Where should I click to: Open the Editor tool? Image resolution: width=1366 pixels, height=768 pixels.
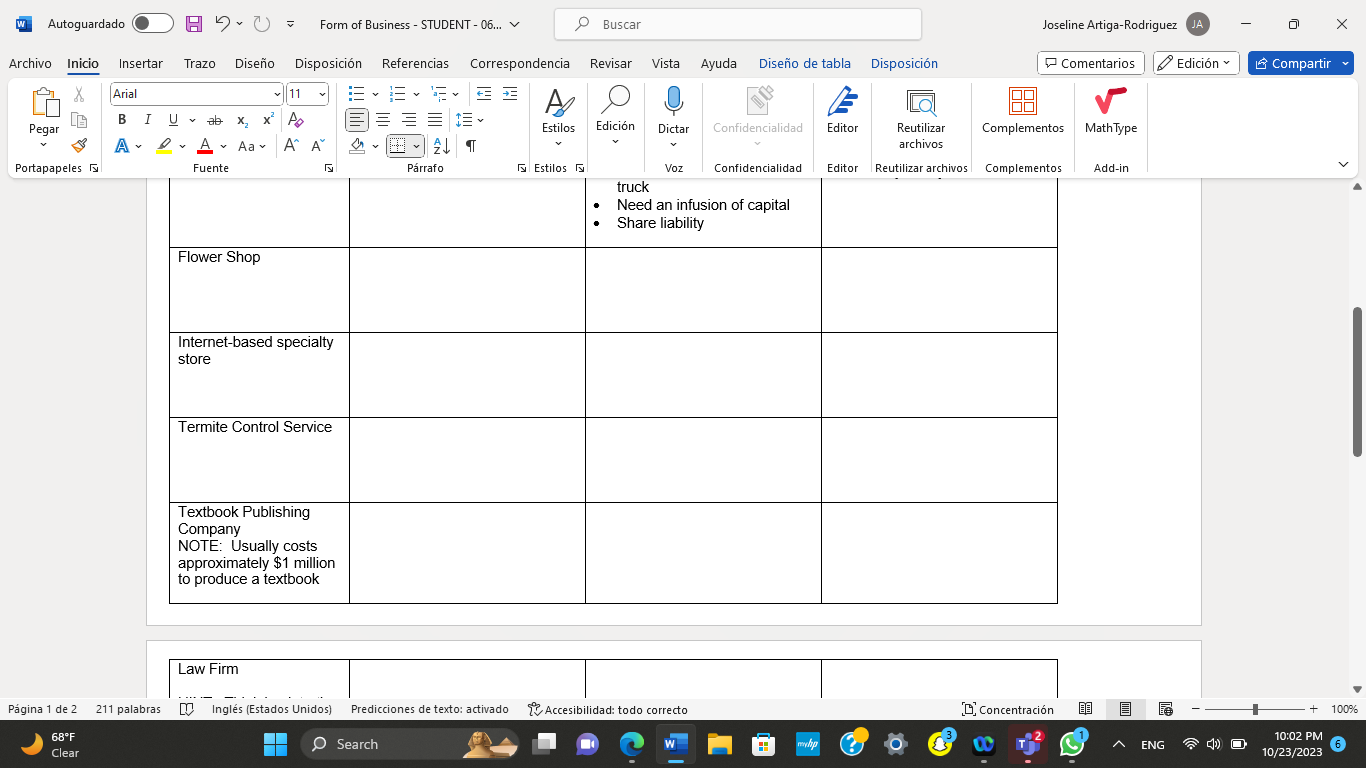[842, 111]
